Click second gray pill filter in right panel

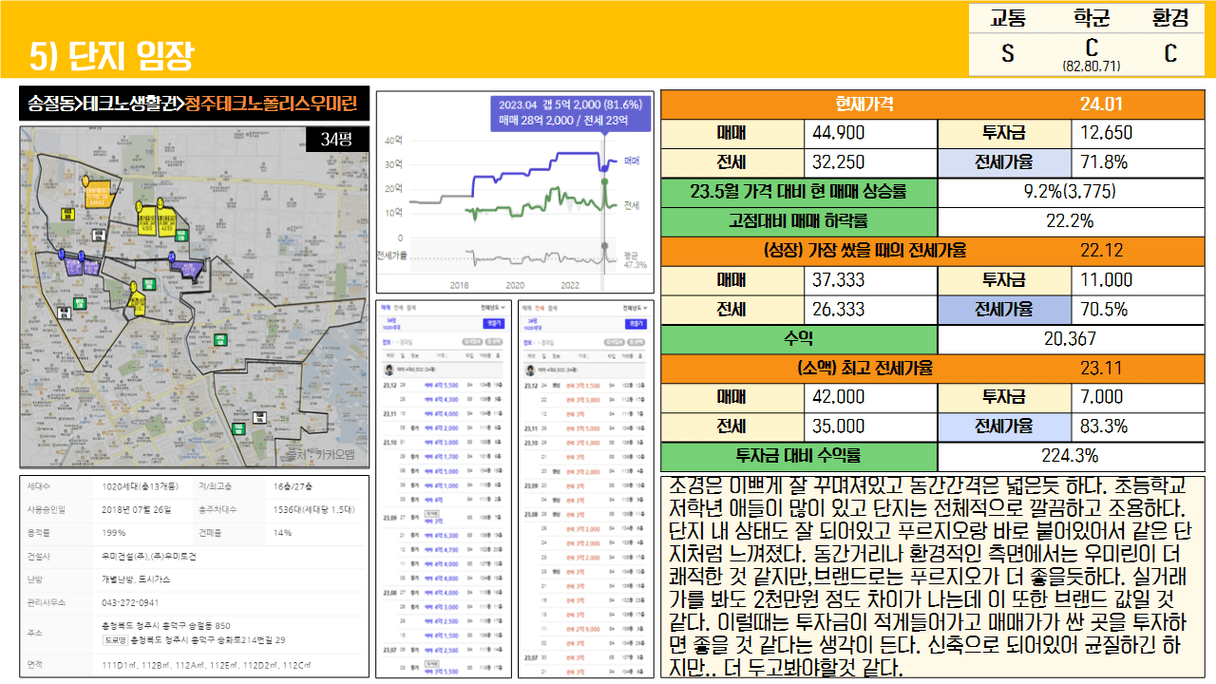click(x=635, y=342)
